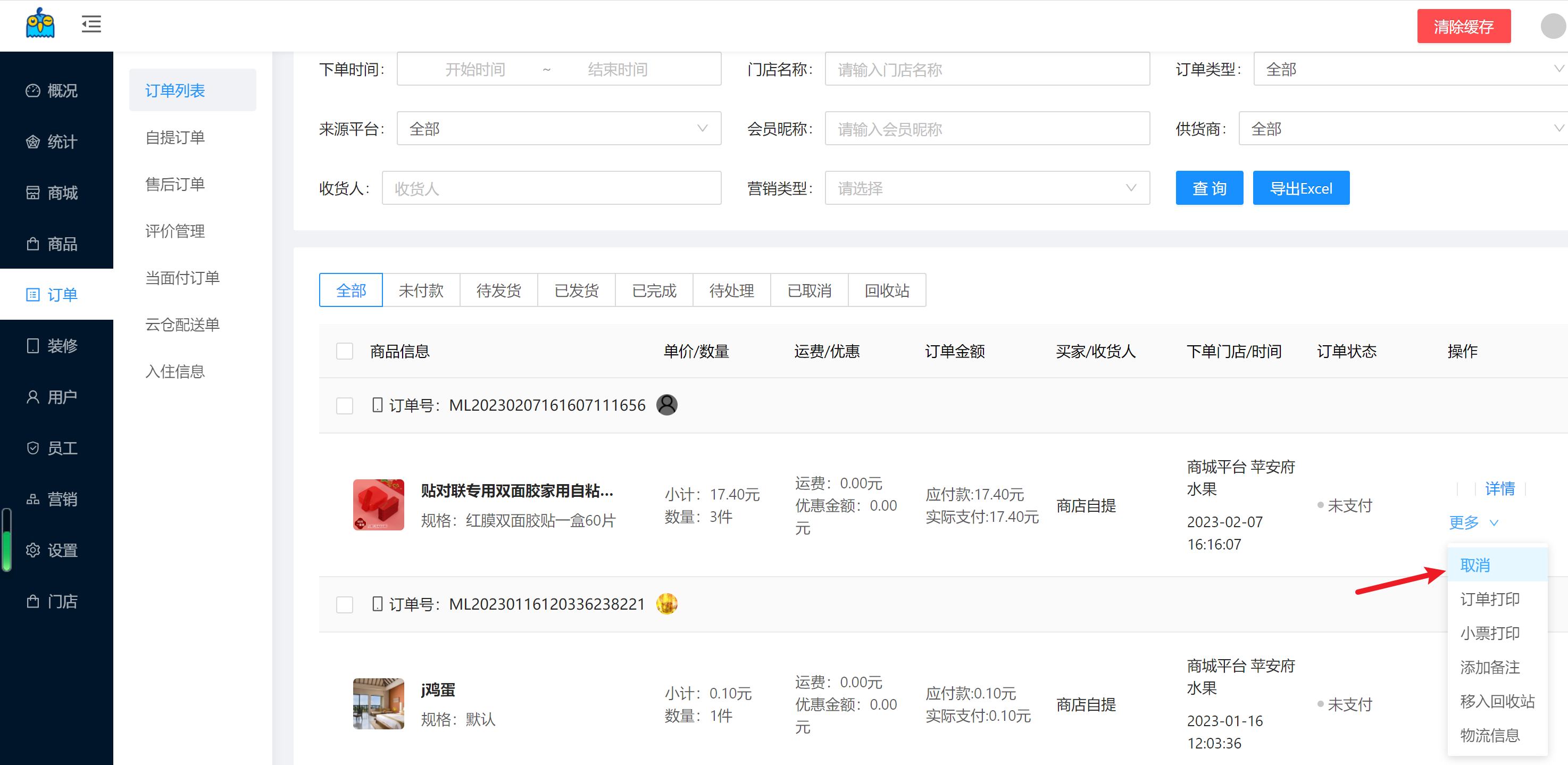Switch to the 待发货 tab

pyautogui.click(x=498, y=290)
